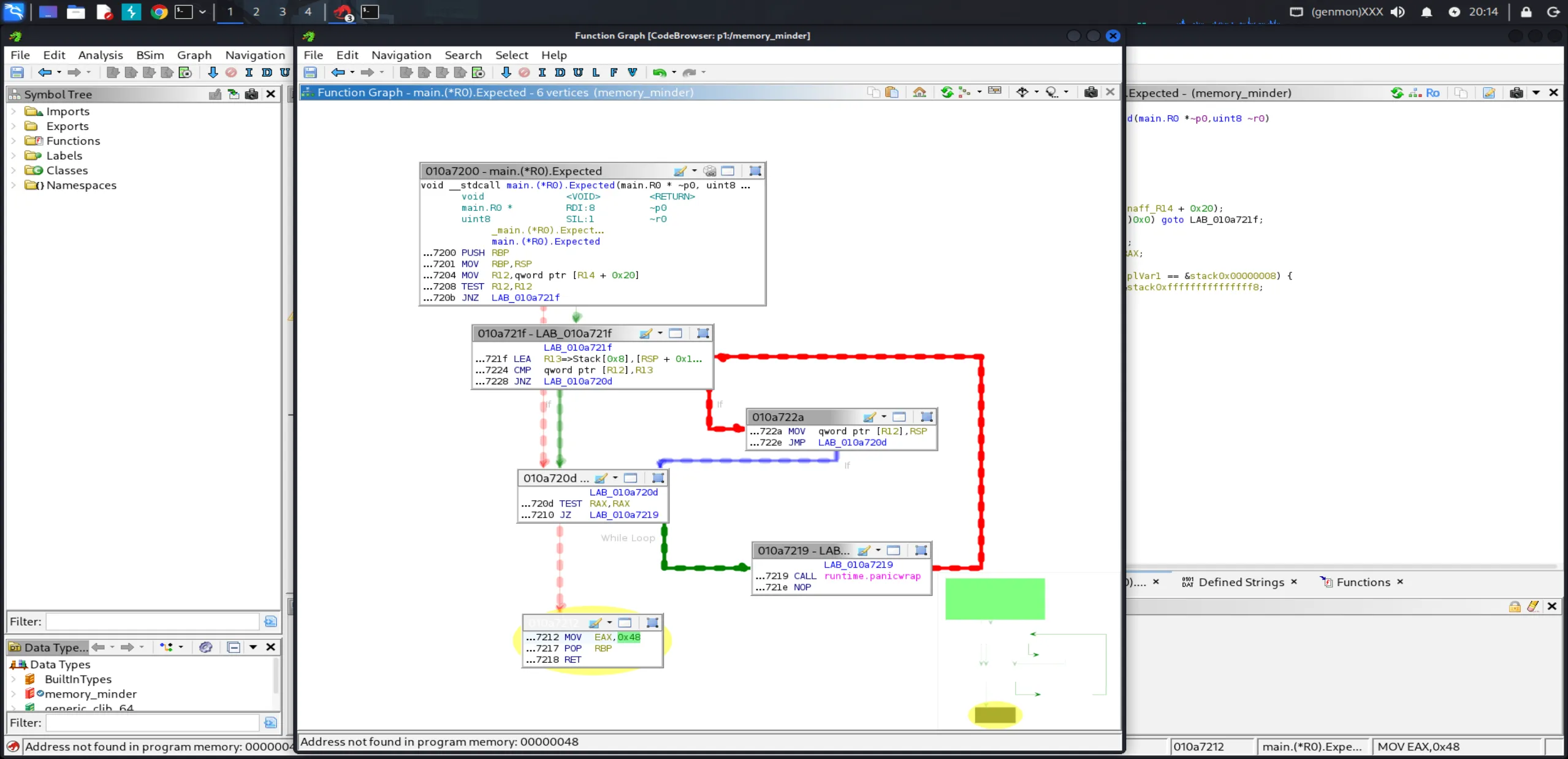Open the Select menu in Function Graph
This screenshot has width=1568, height=759.
pyautogui.click(x=511, y=55)
